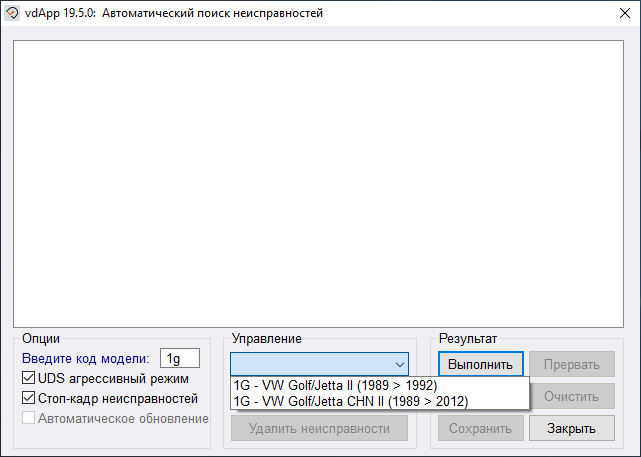
Task: Enable the 'UDS агрессивный режим' checkbox
Action: tap(29, 378)
